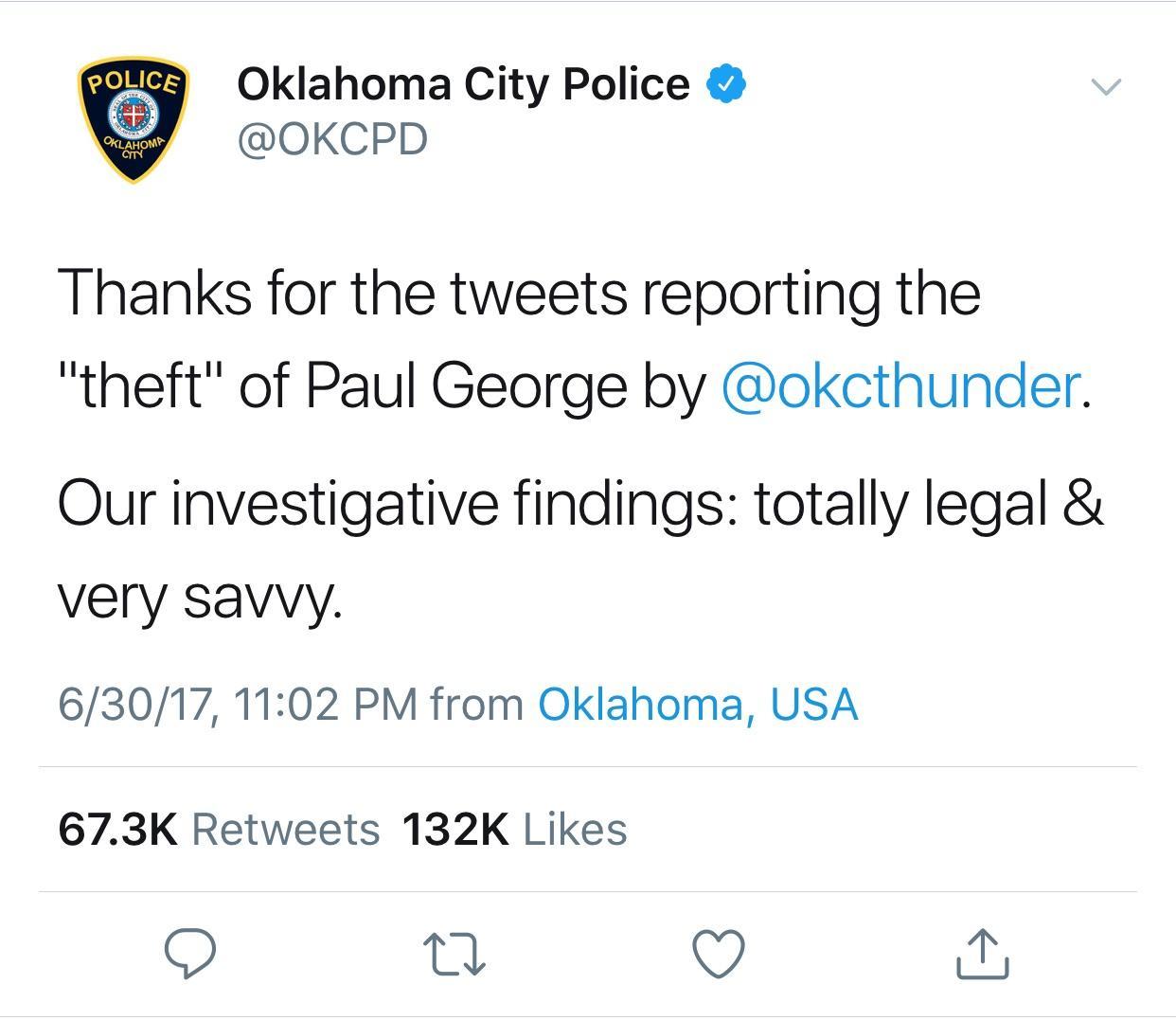Open the Oklahoma, USA location link
Image resolution: width=1176 pixels, height=1020 pixels.
point(698,705)
